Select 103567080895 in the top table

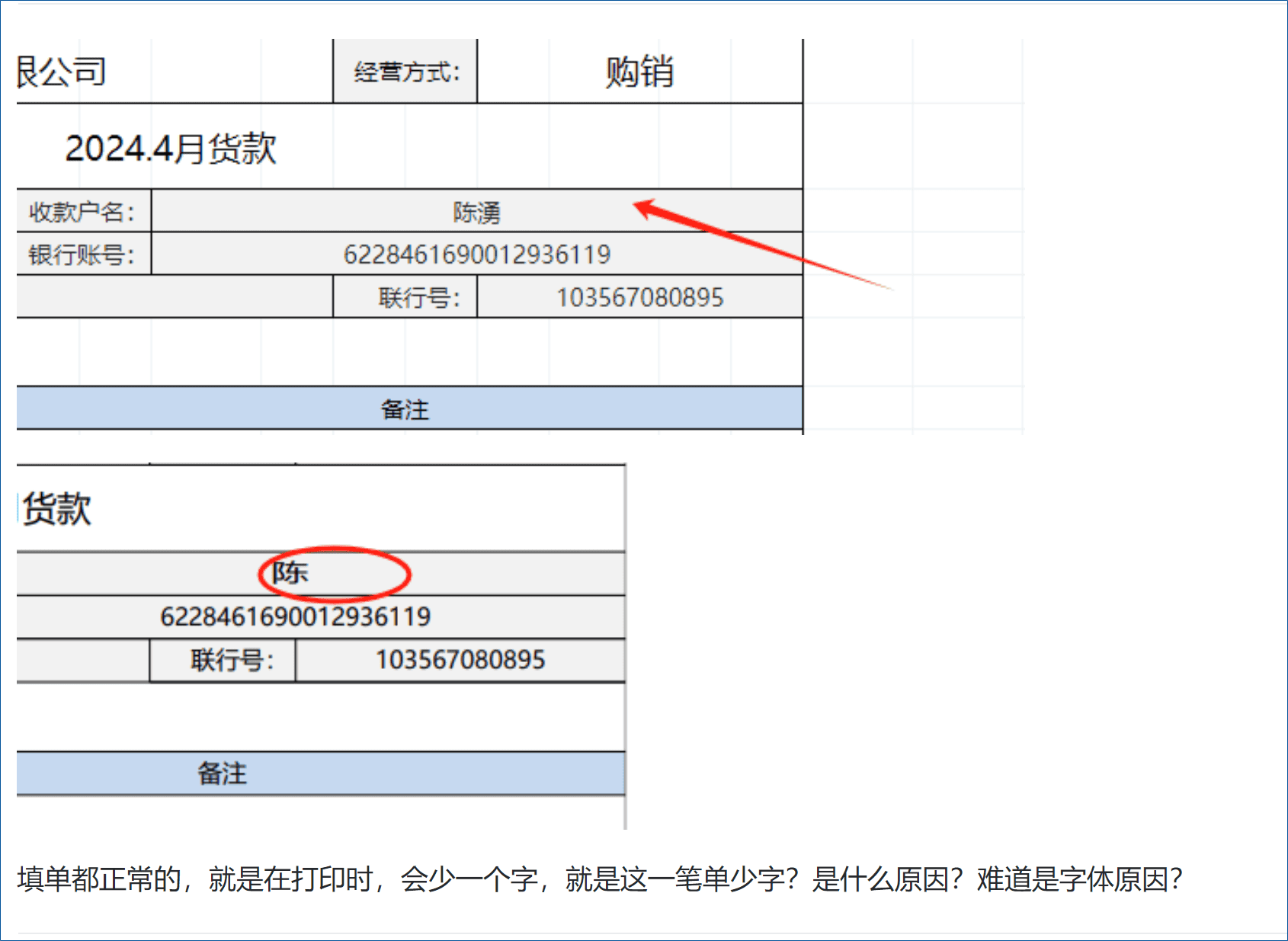(640, 296)
